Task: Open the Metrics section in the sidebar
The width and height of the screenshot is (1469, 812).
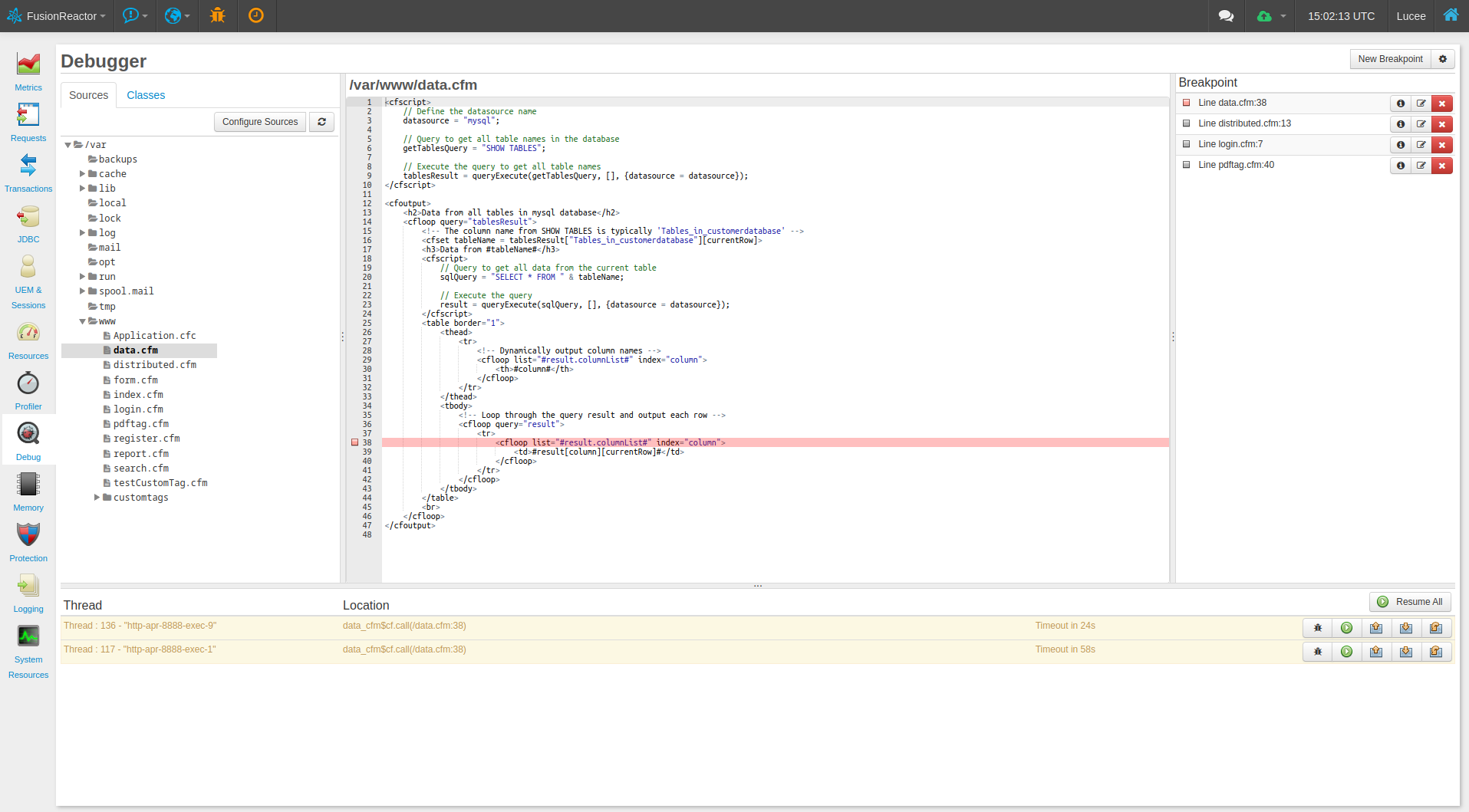Action: click(28, 72)
